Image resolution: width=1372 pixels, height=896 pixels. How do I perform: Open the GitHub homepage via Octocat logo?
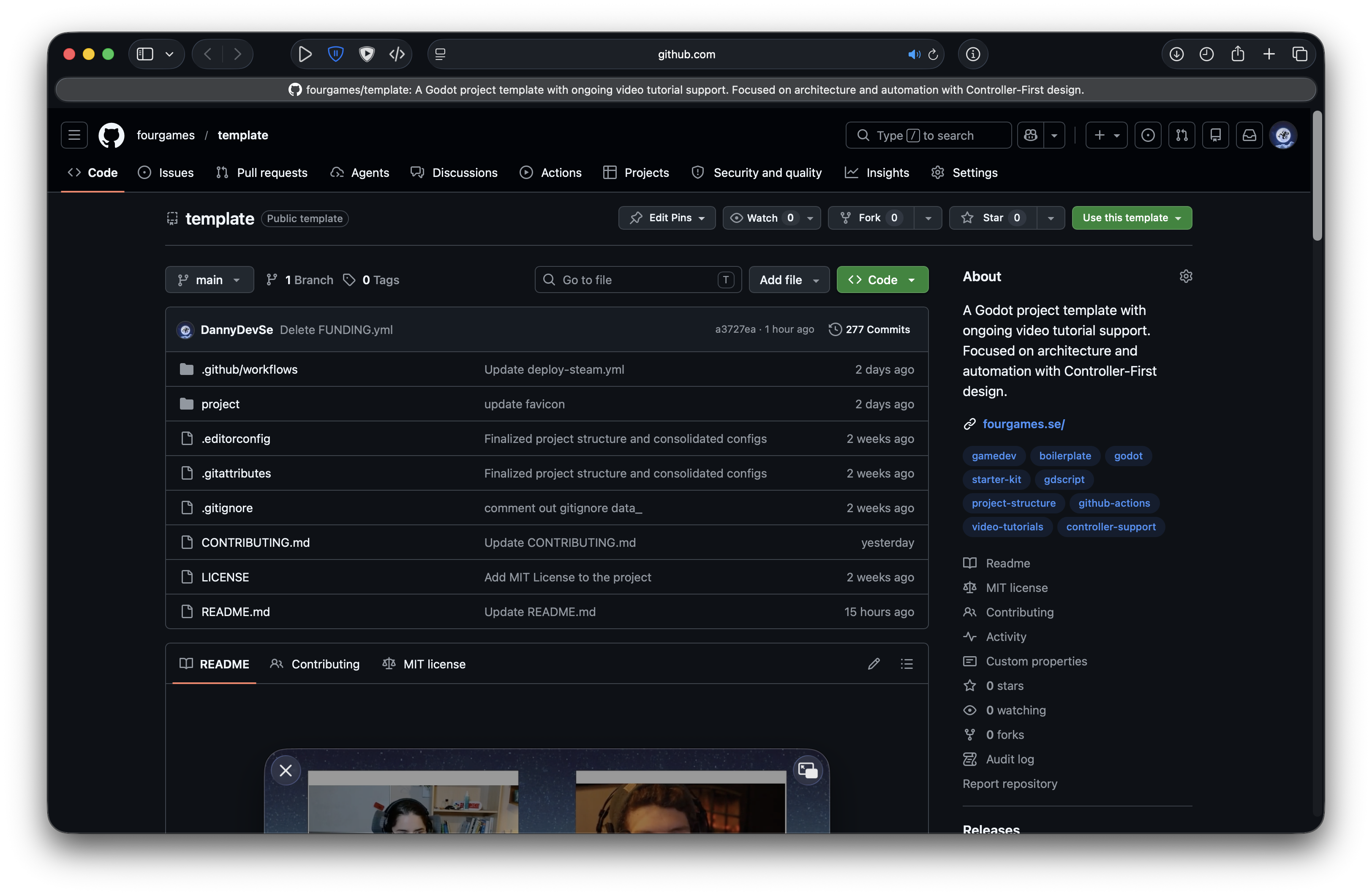(x=111, y=136)
